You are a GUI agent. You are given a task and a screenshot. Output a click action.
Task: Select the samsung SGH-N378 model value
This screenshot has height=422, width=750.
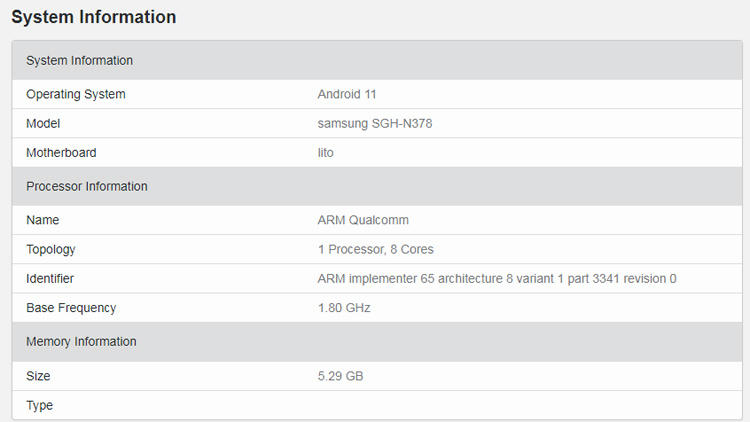coord(375,123)
